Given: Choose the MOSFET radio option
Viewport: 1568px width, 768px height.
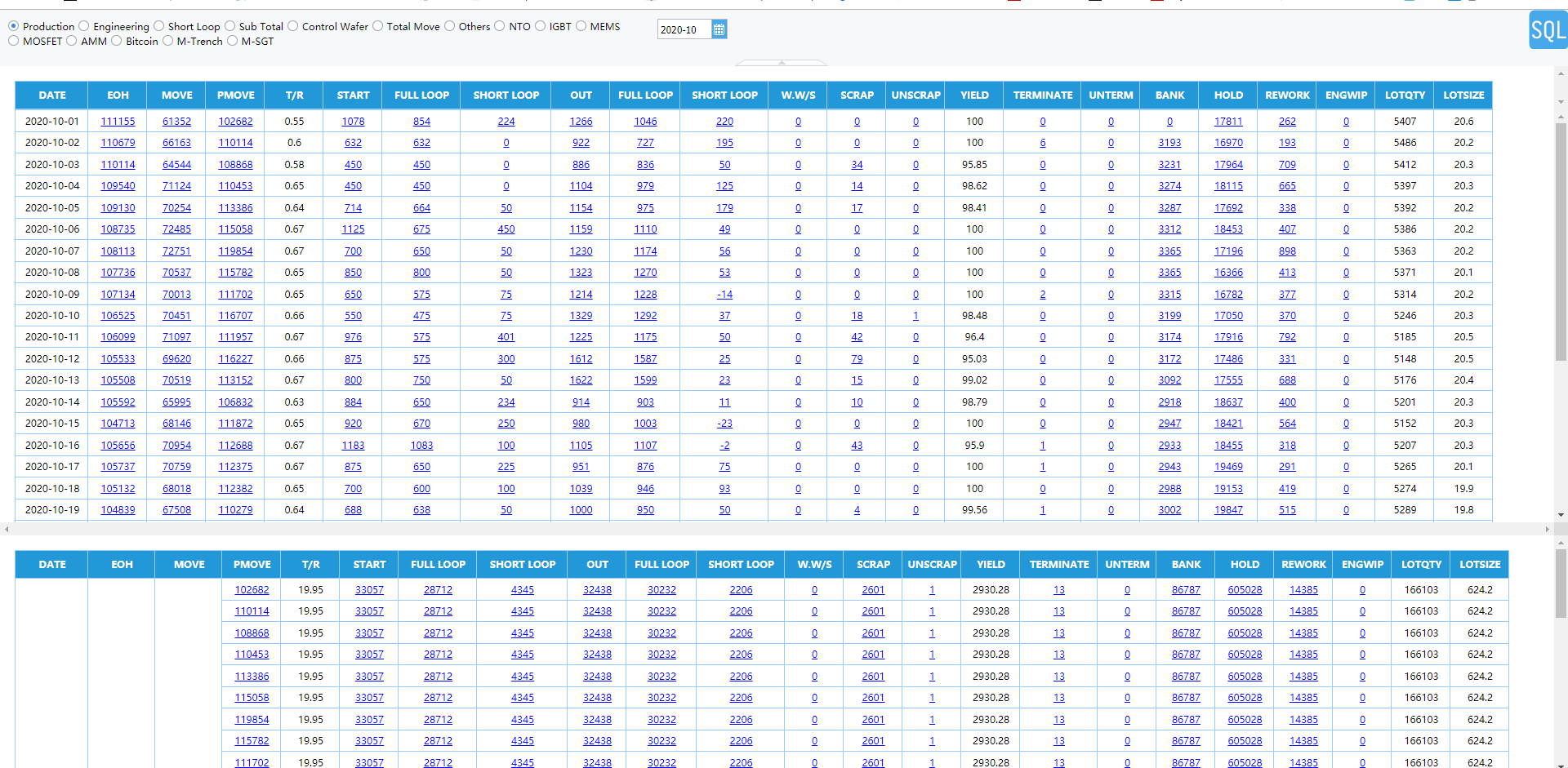Looking at the screenshot, I should [x=14, y=41].
